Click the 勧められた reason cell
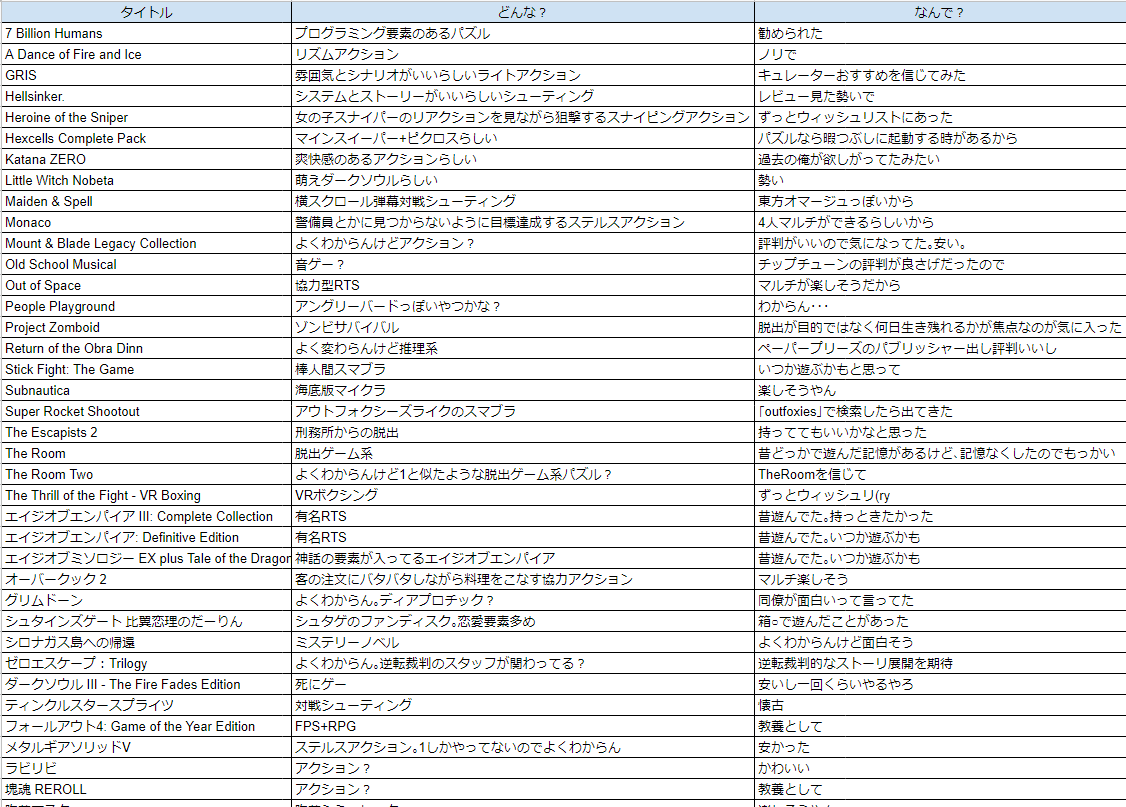Viewport: 1126px width, 807px height. 940,33
